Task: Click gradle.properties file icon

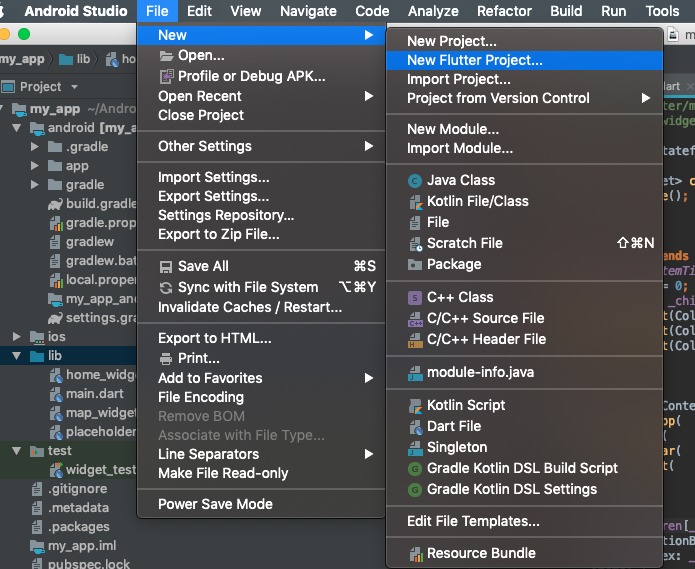Action: (x=56, y=223)
